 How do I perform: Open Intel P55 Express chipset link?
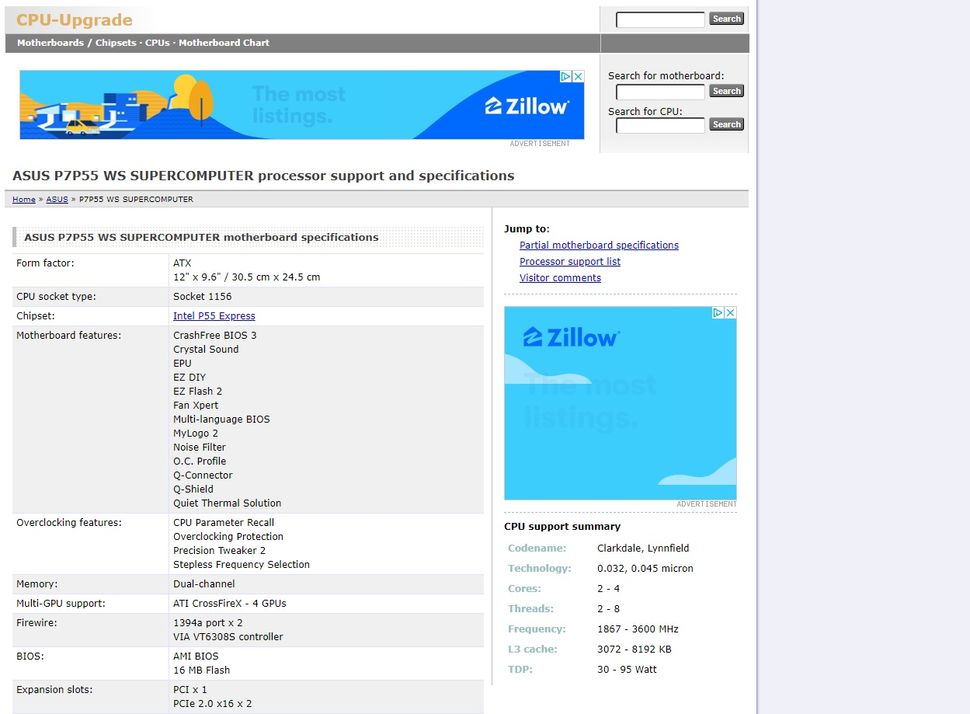point(214,316)
